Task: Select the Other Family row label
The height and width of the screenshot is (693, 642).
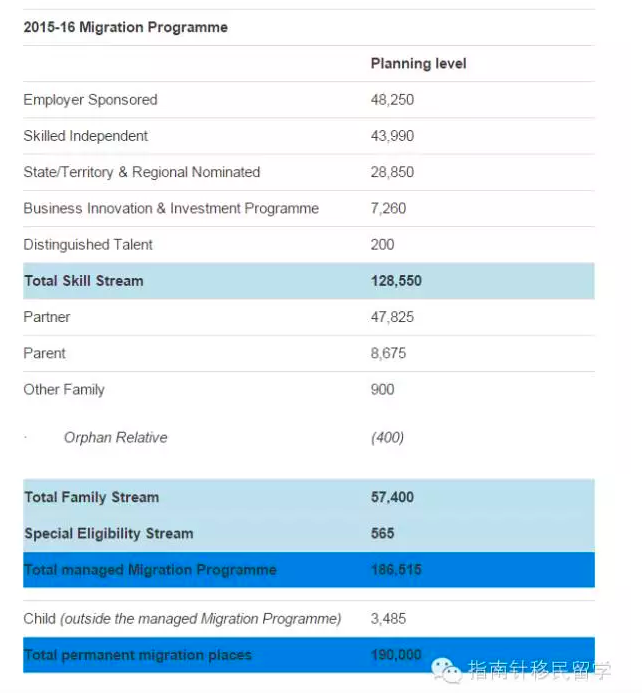Action: tap(64, 389)
